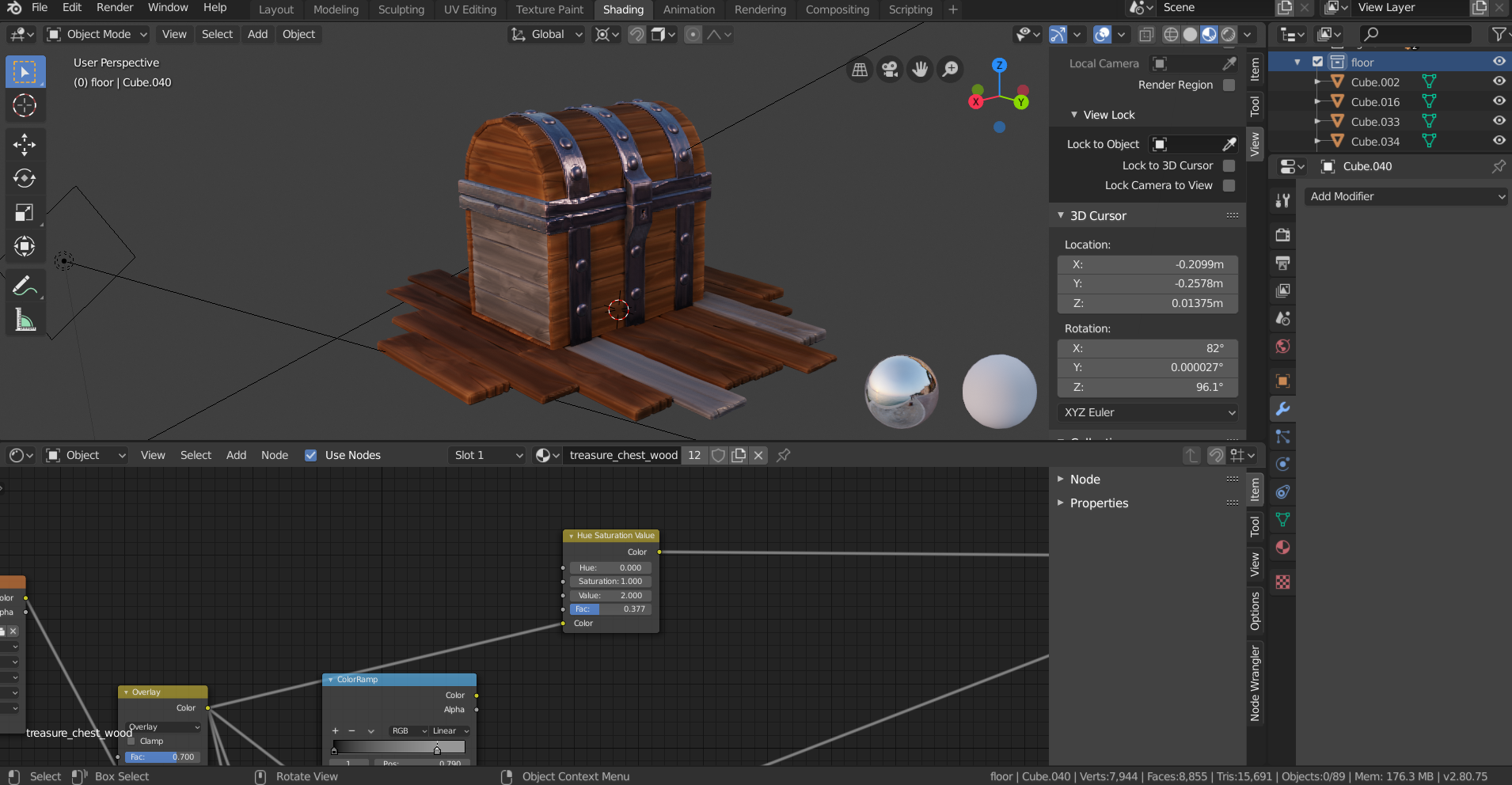Screen dimensions: 1512x785
Task: Open the World Properties tab
Action: (1283, 346)
